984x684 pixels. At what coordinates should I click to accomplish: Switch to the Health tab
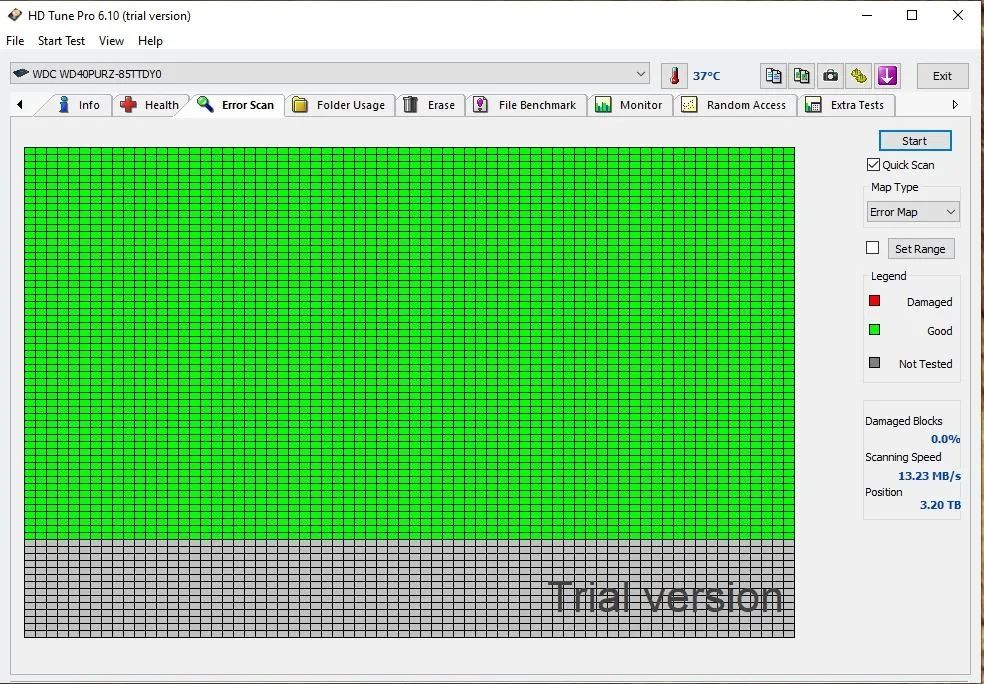click(149, 105)
